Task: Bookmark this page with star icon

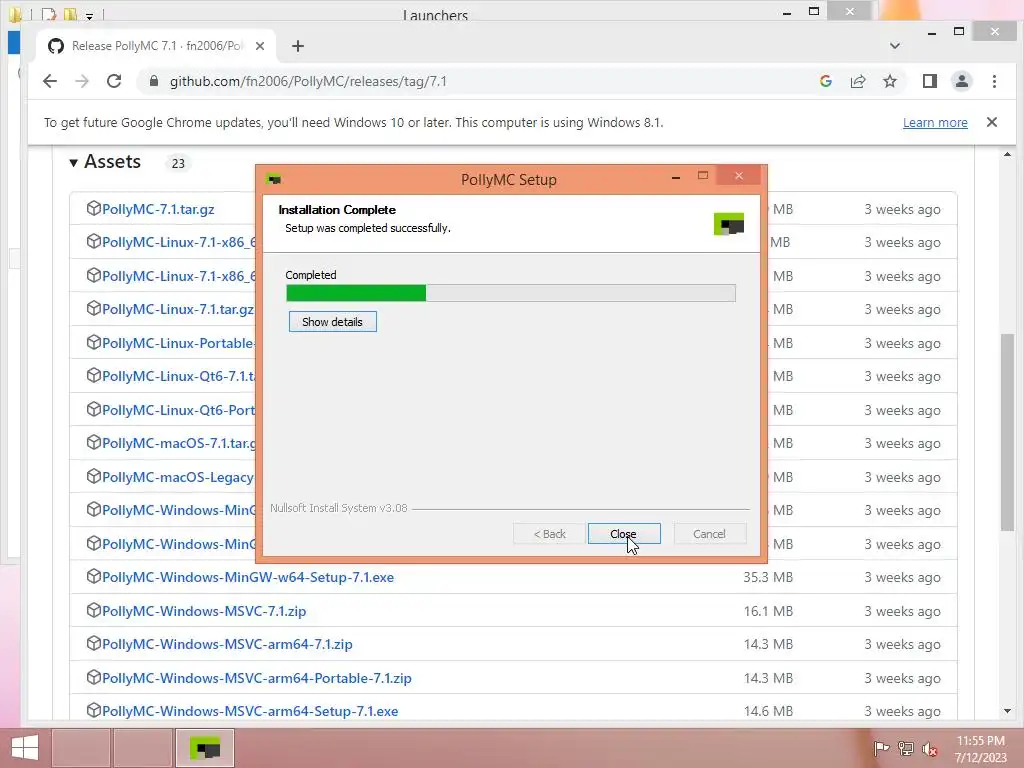Action: click(x=889, y=81)
